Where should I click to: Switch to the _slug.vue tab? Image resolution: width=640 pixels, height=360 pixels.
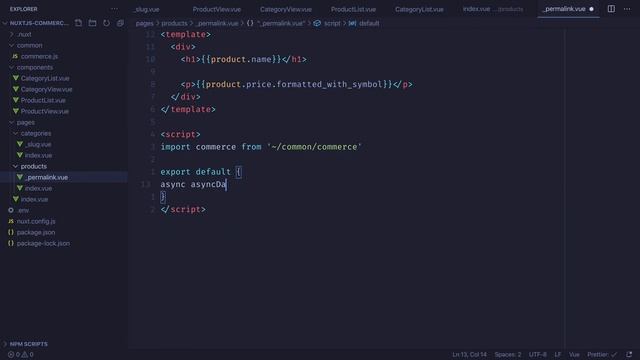147,9
